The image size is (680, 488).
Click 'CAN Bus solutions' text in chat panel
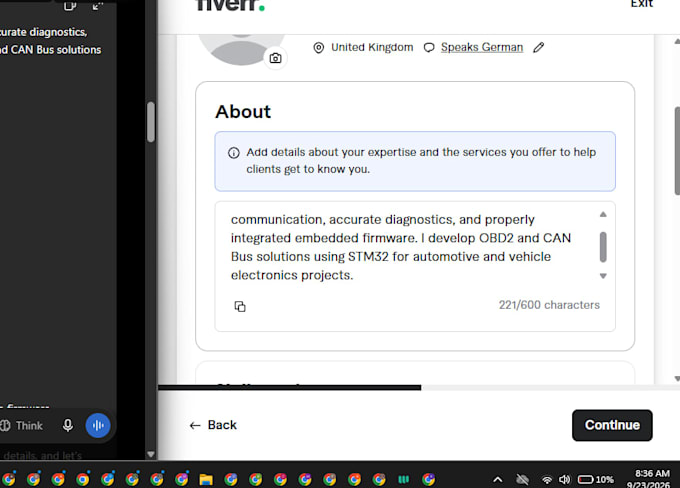tap(56, 50)
